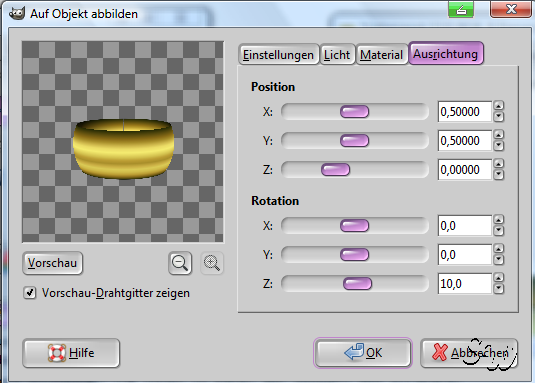
Task: Click the zoom in magnifier icon
Action: coord(212,263)
